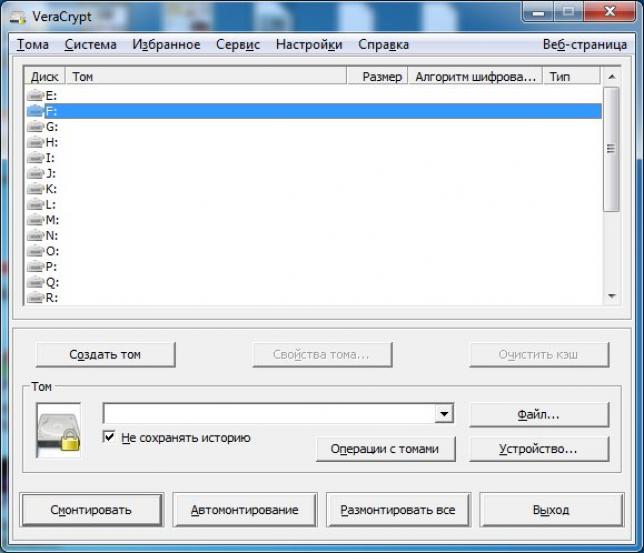Open the Настройки menu
This screenshot has height=553, width=644.
309,44
